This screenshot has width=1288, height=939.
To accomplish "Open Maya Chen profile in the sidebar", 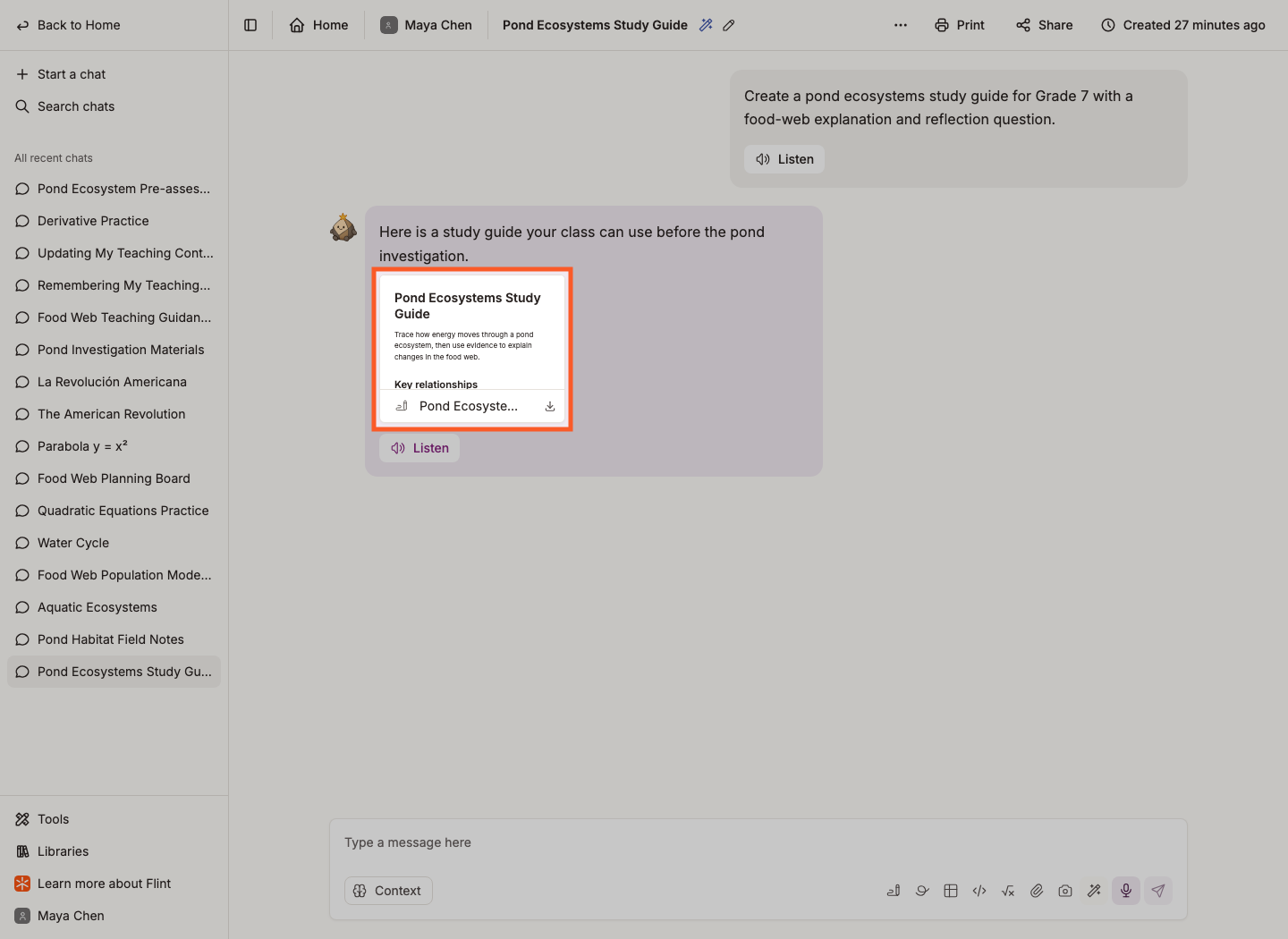I will coord(114,916).
